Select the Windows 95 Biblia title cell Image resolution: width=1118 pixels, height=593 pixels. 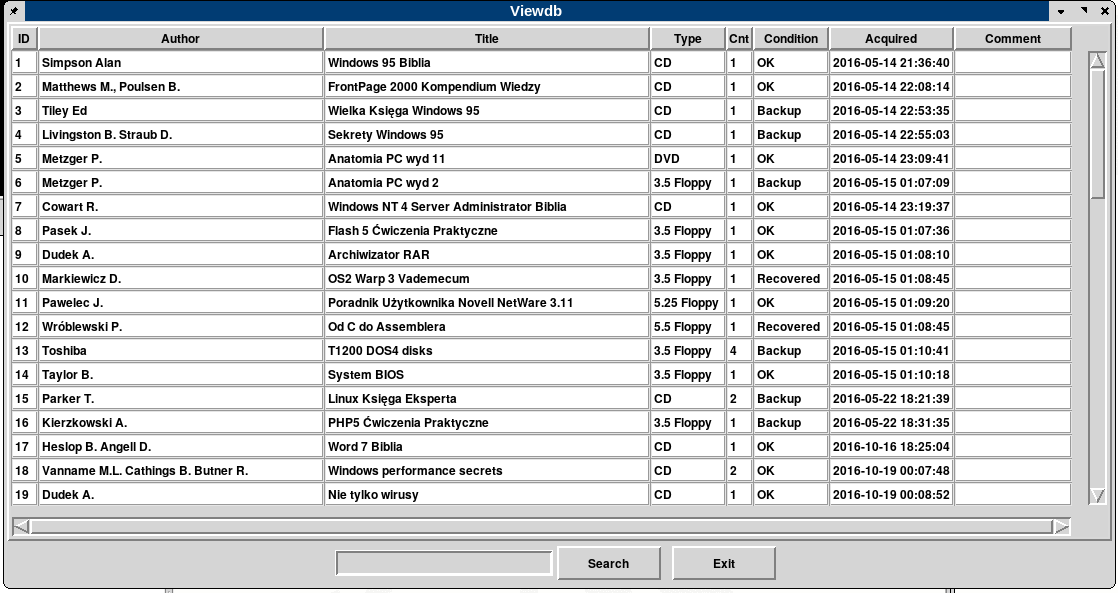tap(486, 63)
